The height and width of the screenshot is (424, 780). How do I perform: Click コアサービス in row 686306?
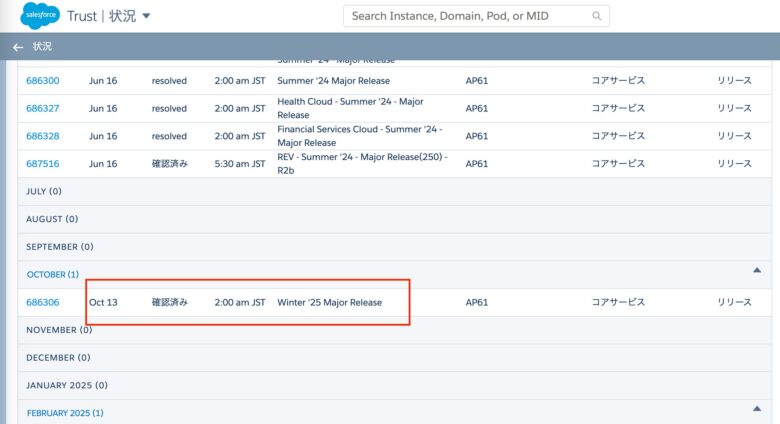pos(618,302)
